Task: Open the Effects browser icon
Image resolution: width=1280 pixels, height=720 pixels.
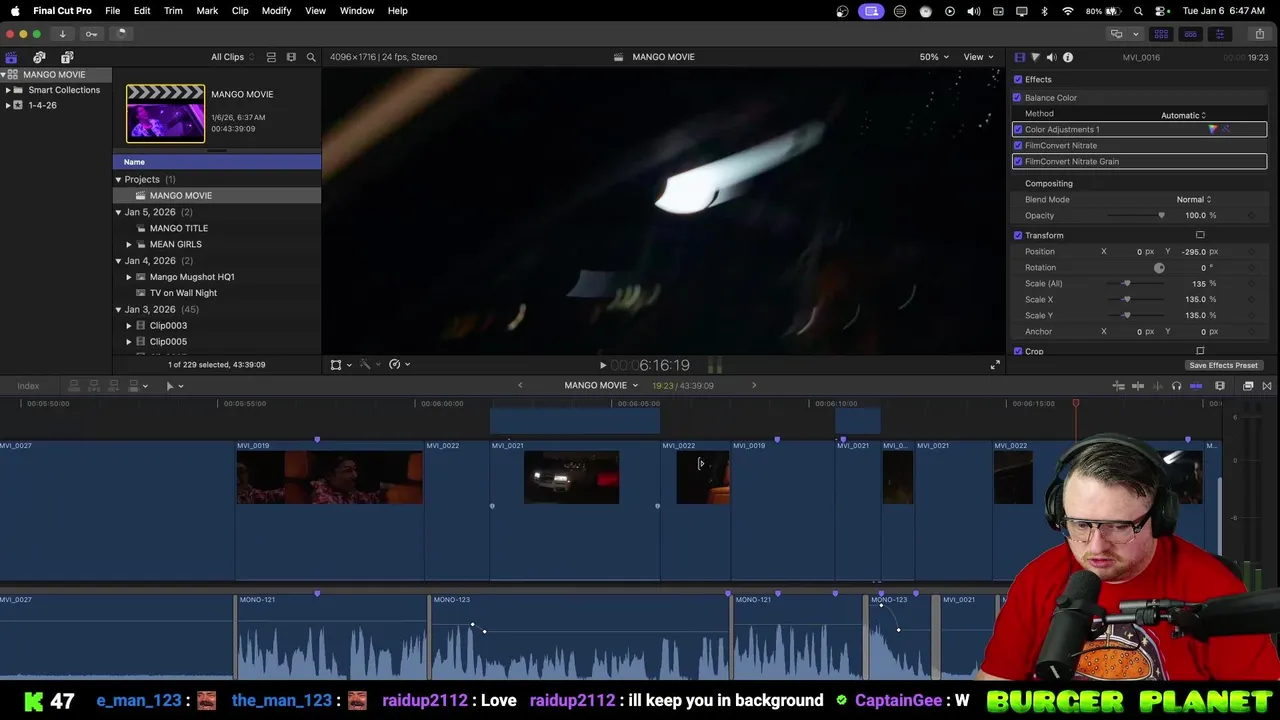Action: coord(1248,386)
